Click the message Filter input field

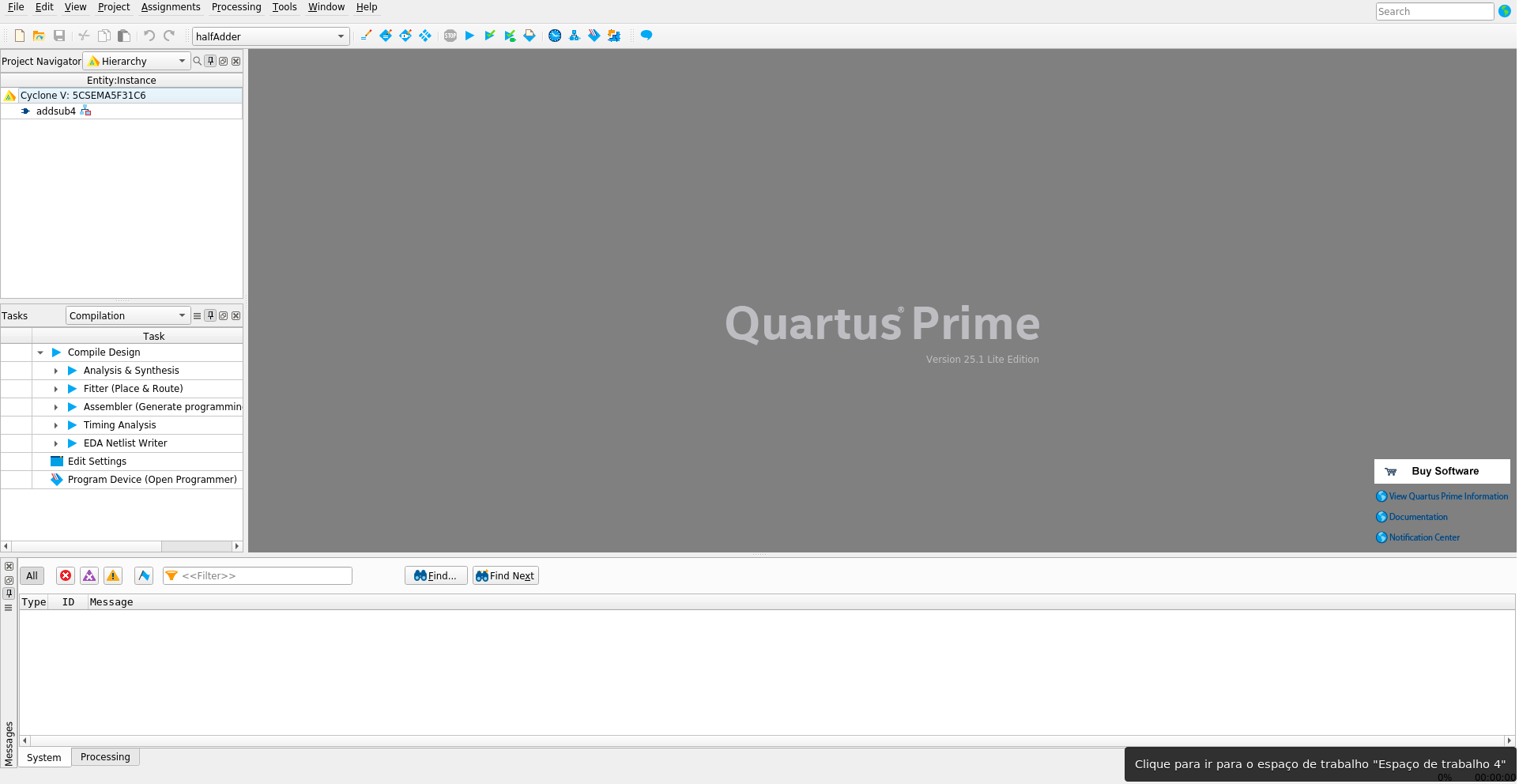tap(258, 576)
